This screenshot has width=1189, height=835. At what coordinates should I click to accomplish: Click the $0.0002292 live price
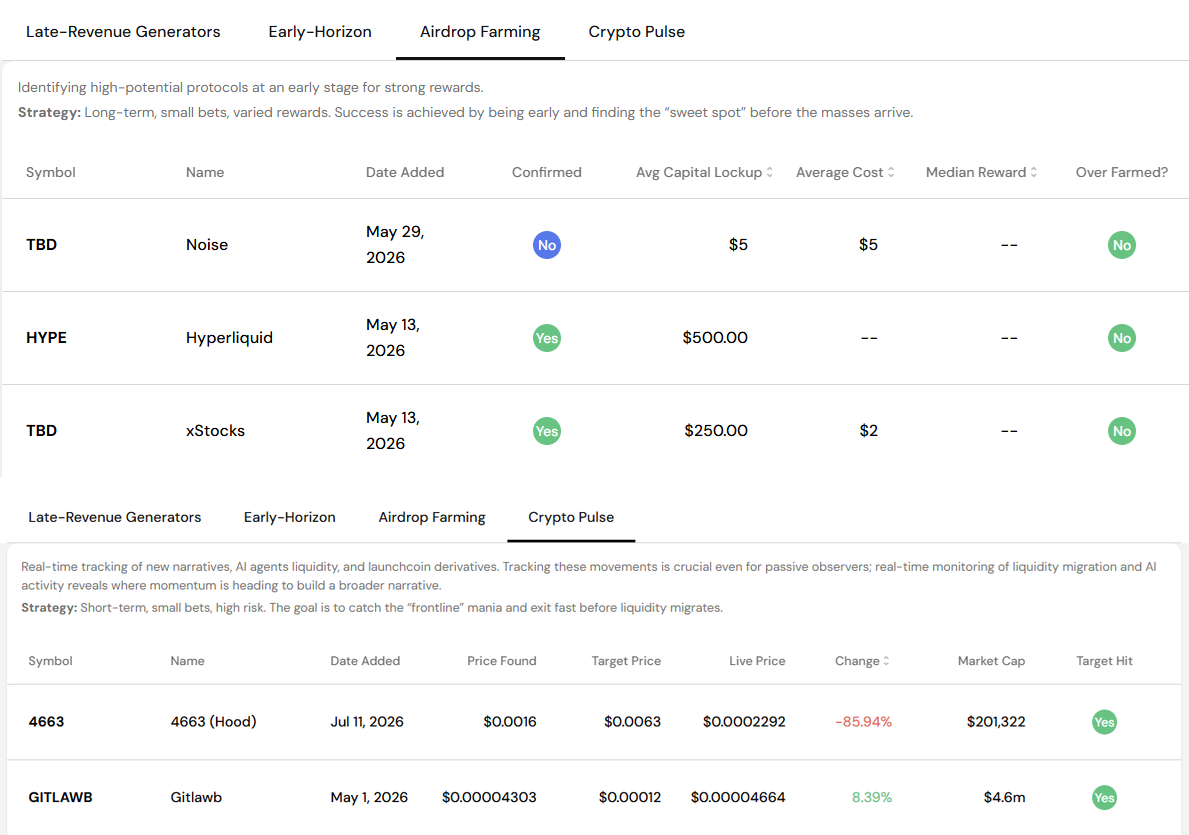(744, 721)
